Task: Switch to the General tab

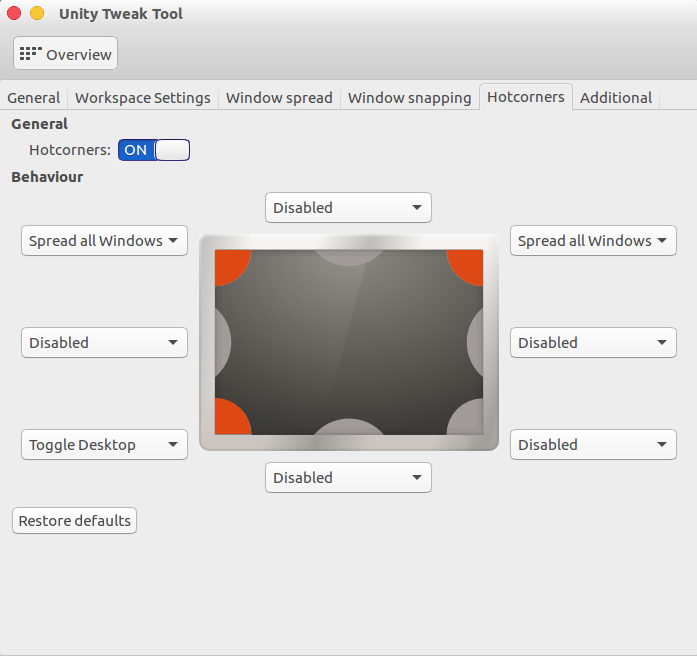Action: (34, 97)
